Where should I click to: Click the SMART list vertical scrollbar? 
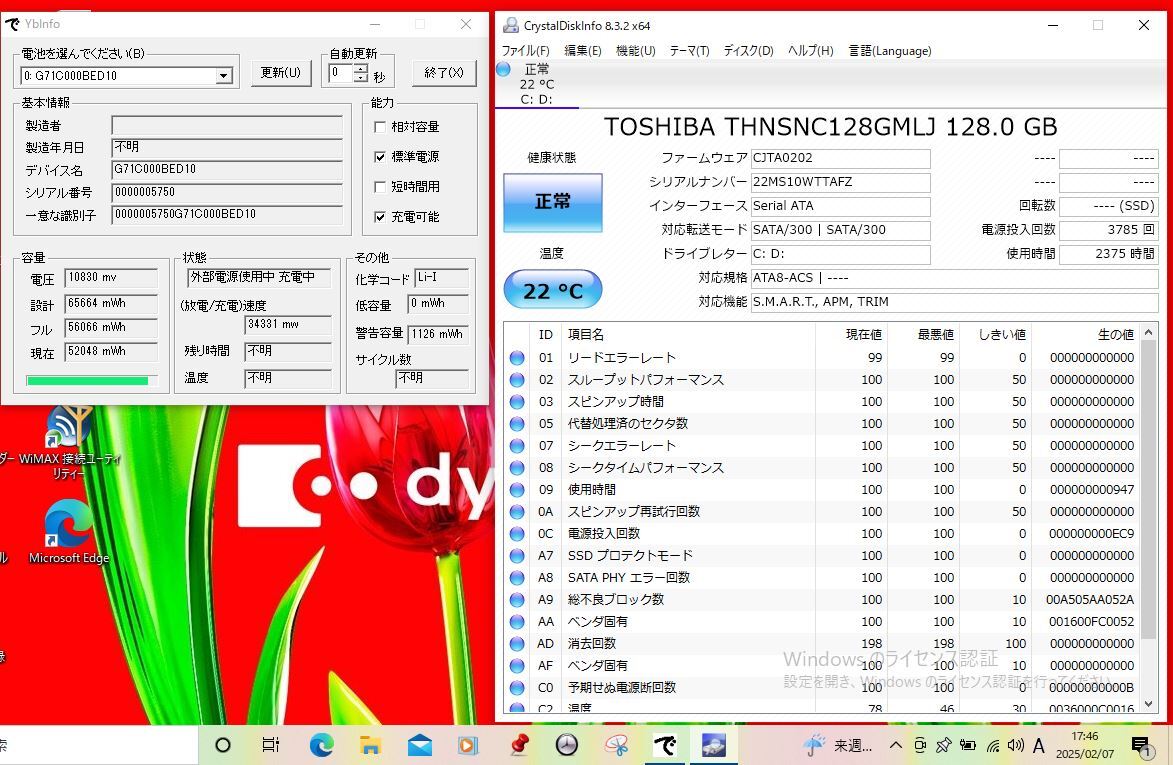point(1150,490)
